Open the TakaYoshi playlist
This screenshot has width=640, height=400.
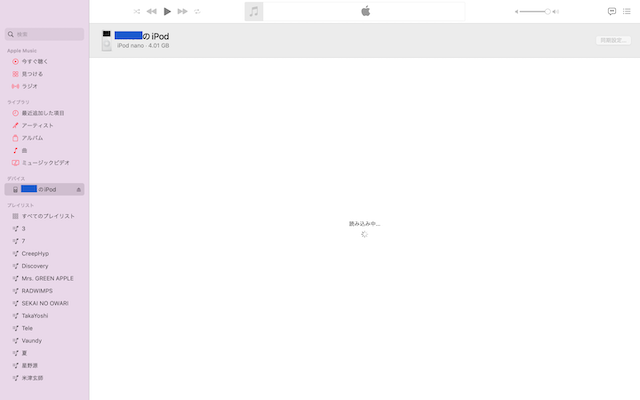point(44,316)
